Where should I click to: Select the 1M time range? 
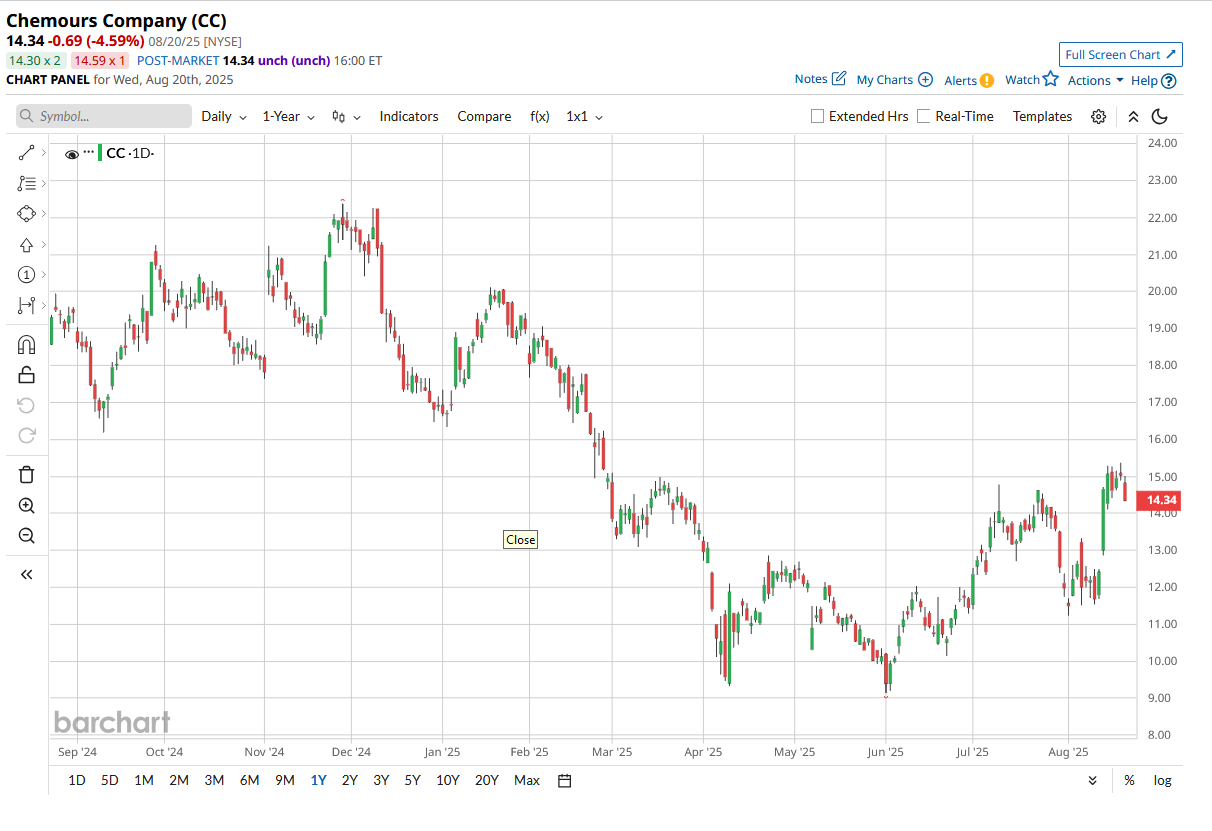tap(144, 781)
